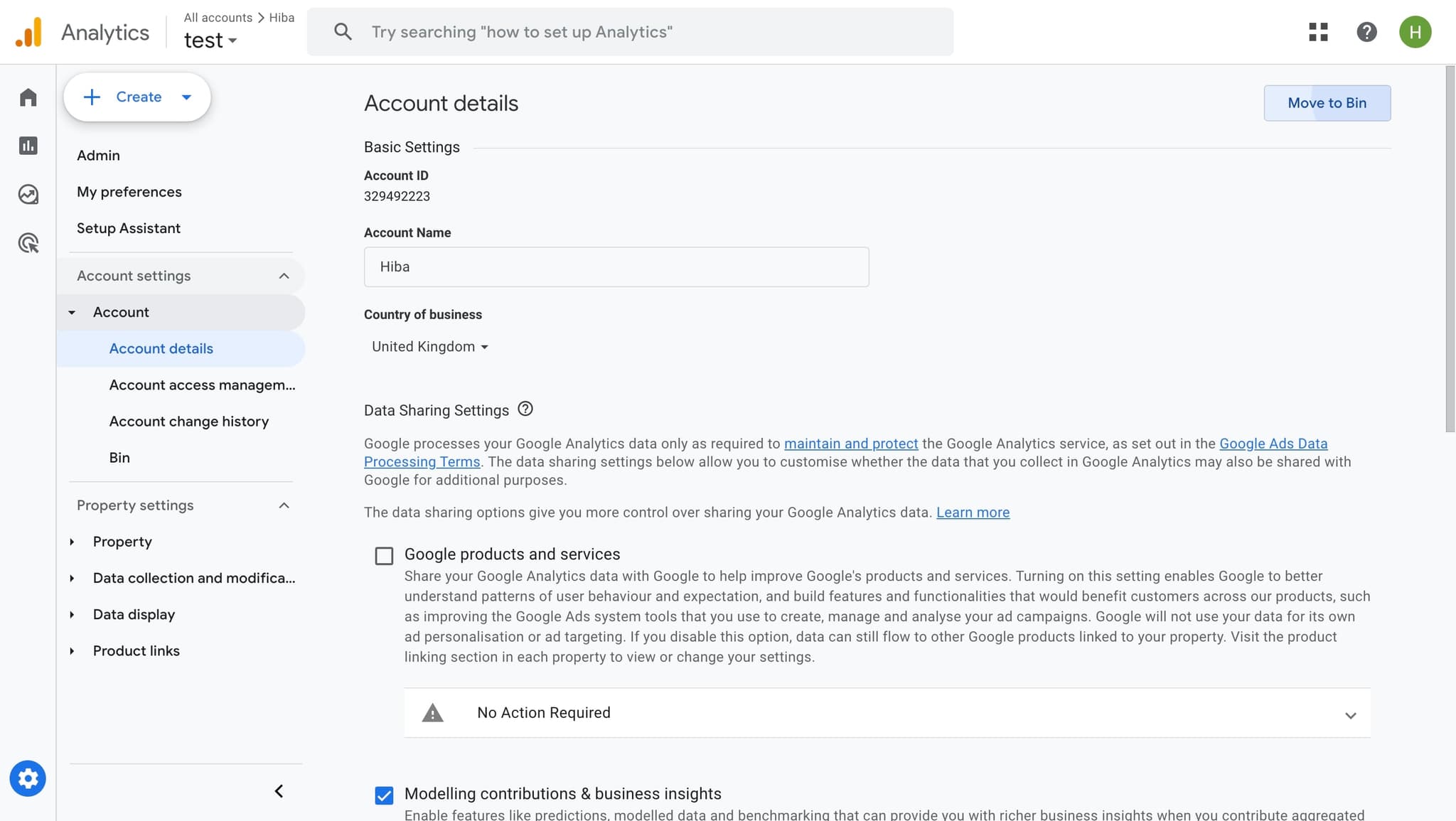Disable Modelling contributions & business insights
1456x821 pixels.
pos(383,795)
